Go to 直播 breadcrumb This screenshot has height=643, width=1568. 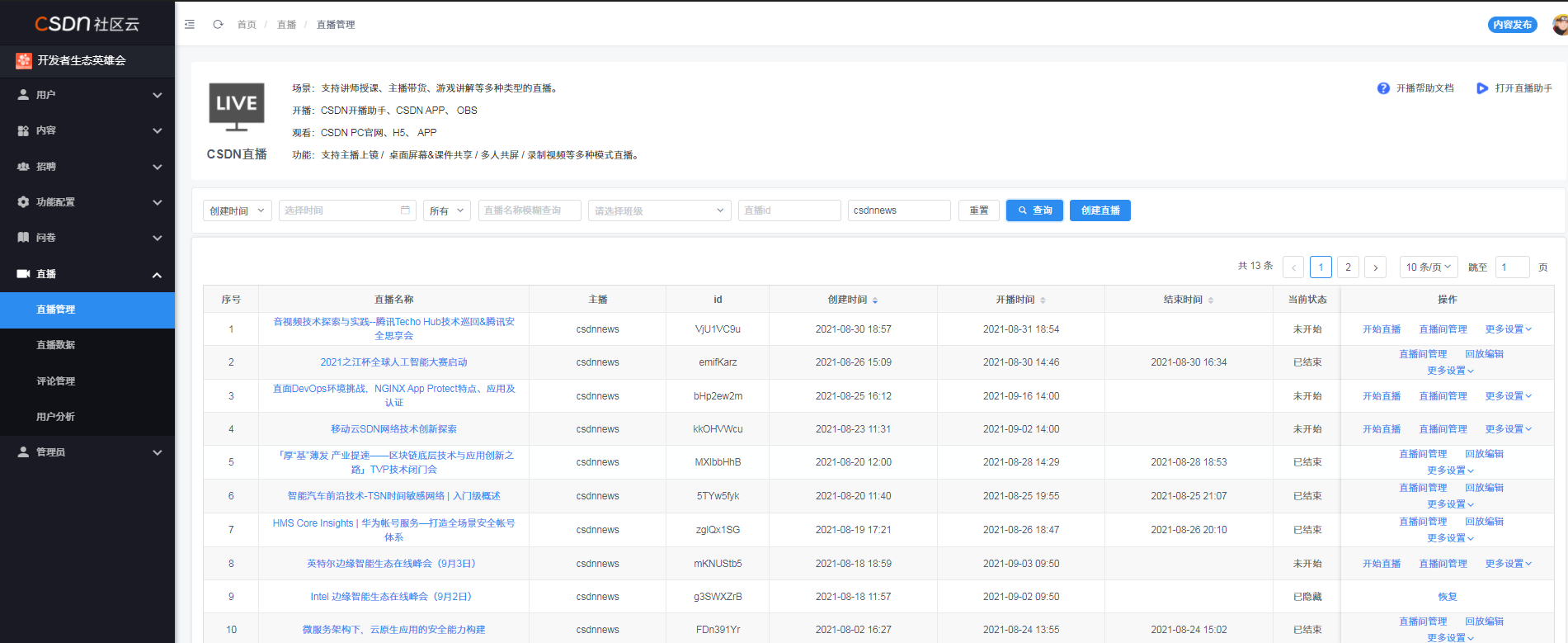[286, 25]
